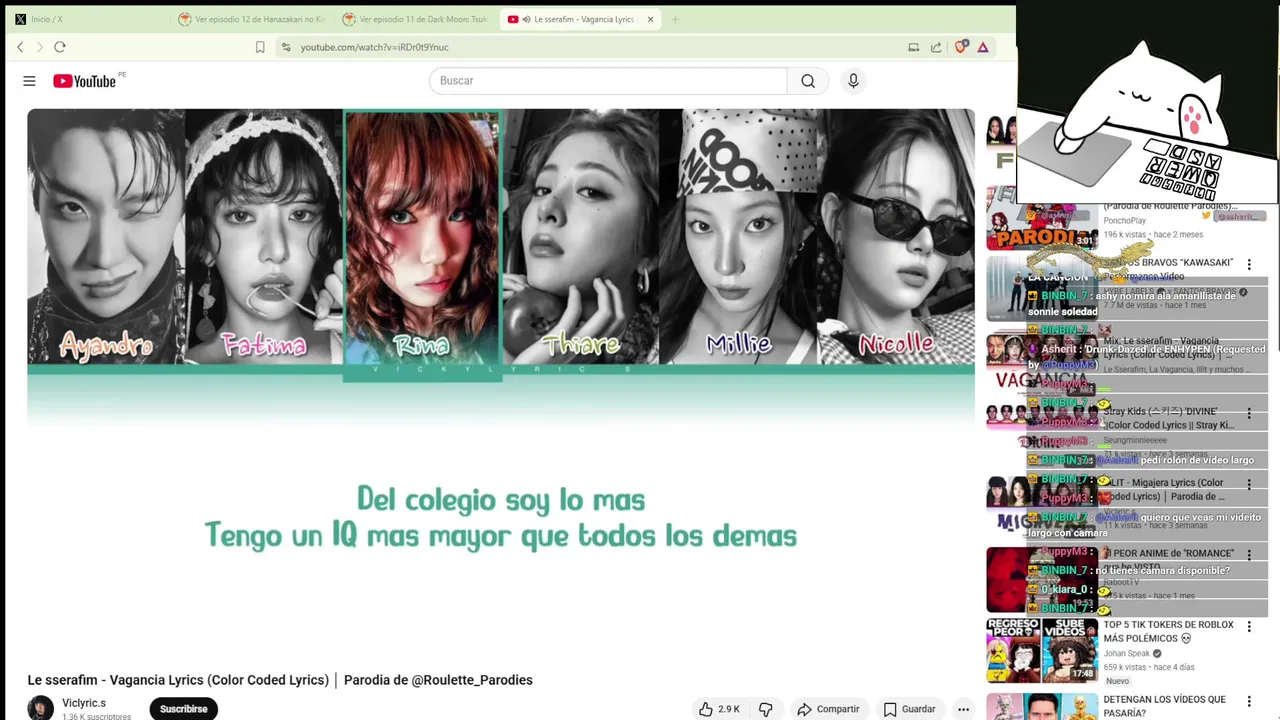Go forward with the browser forward arrow
Image resolution: width=1280 pixels, height=720 pixels.
pos(40,47)
